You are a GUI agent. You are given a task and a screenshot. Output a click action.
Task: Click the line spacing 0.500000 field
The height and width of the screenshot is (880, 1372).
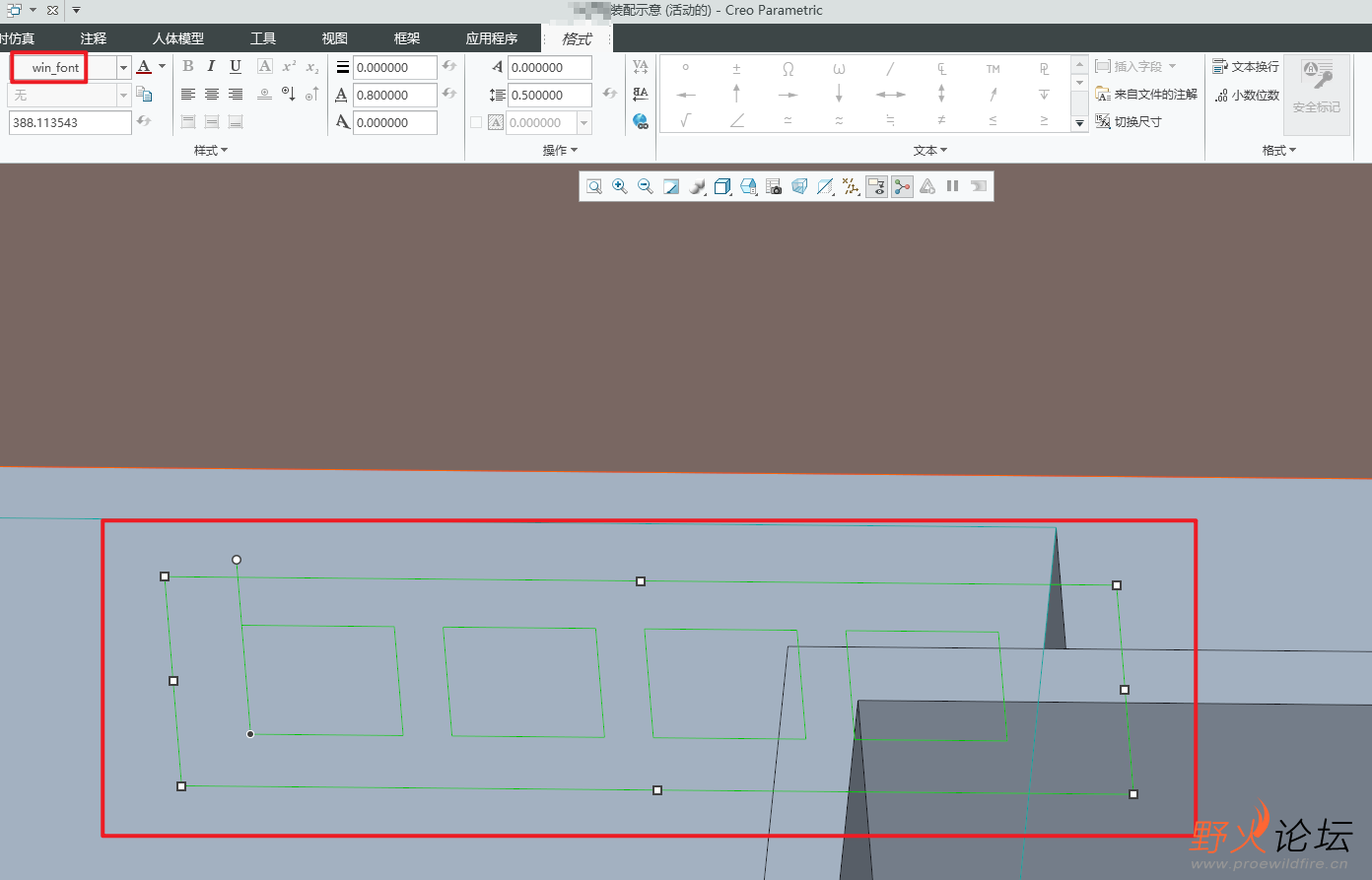(x=550, y=95)
